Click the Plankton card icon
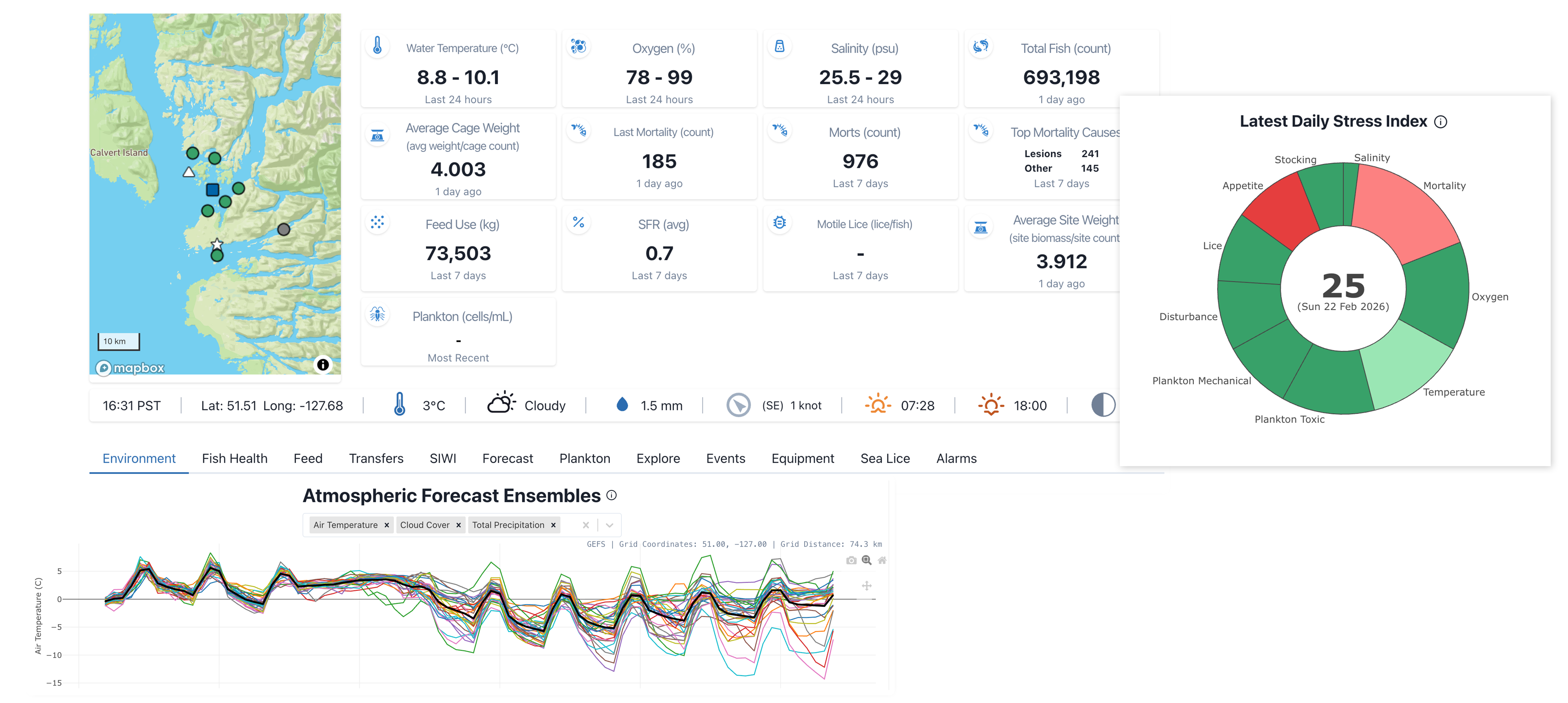Viewport: 1568px width, 703px height. click(377, 314)
